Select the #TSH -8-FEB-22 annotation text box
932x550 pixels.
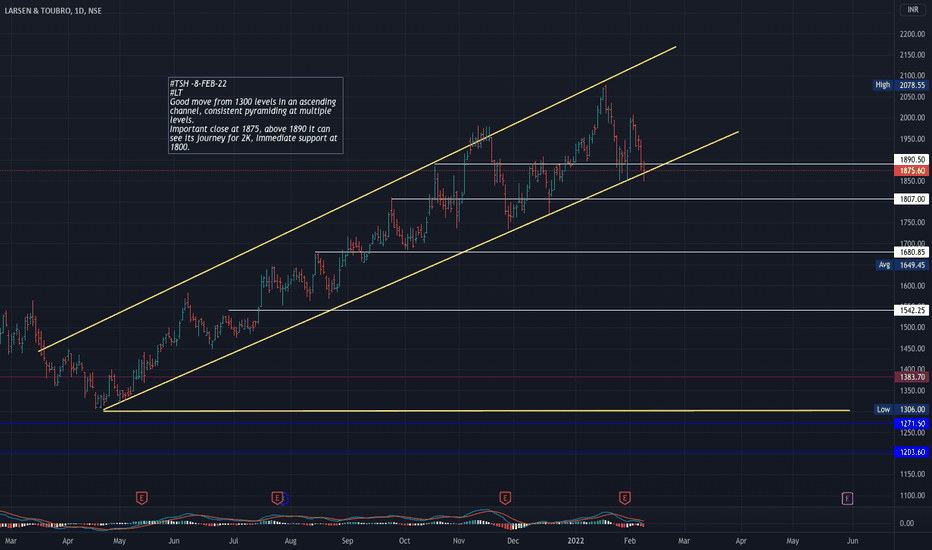[256, 115]
